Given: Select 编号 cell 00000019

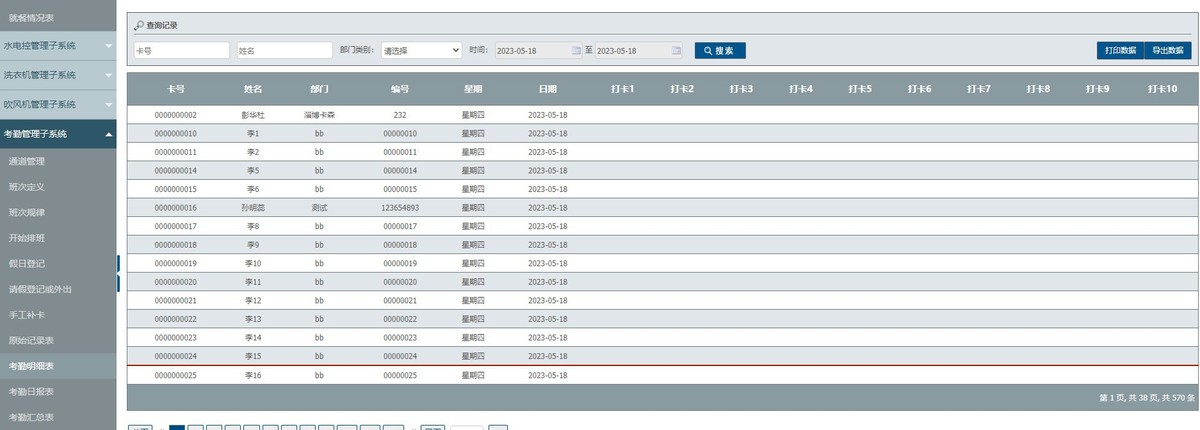Looking at the screenshot, I should point(400,263).
